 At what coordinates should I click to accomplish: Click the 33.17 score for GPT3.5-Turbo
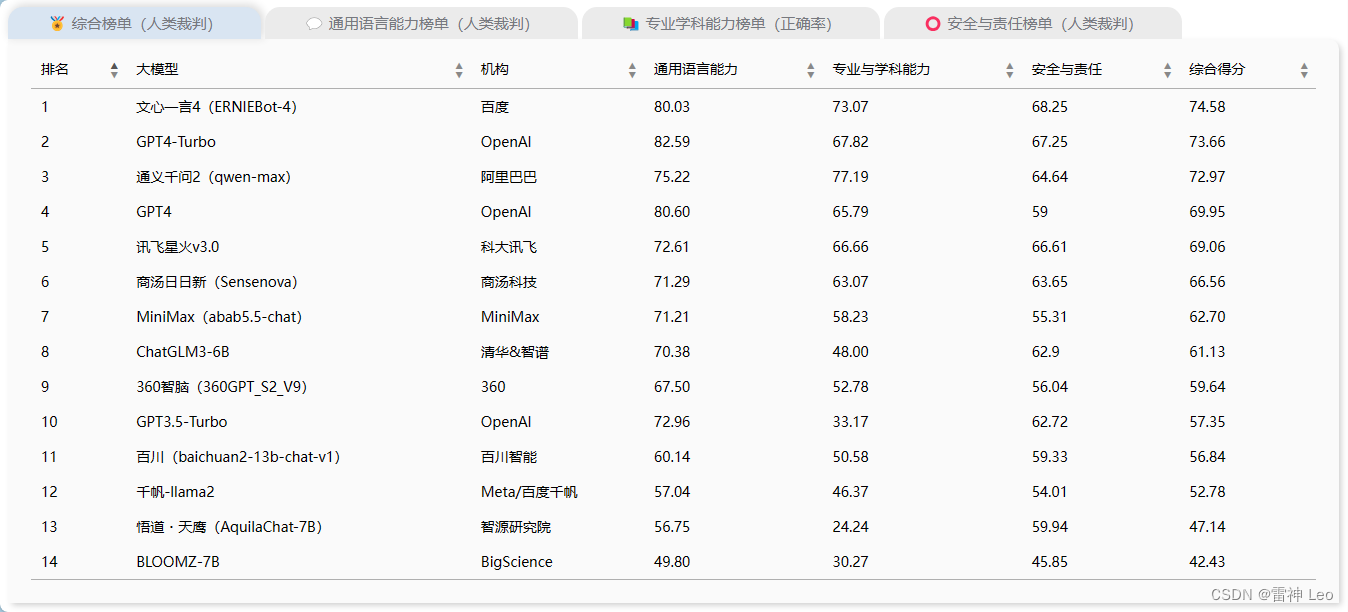click(851, 422)
